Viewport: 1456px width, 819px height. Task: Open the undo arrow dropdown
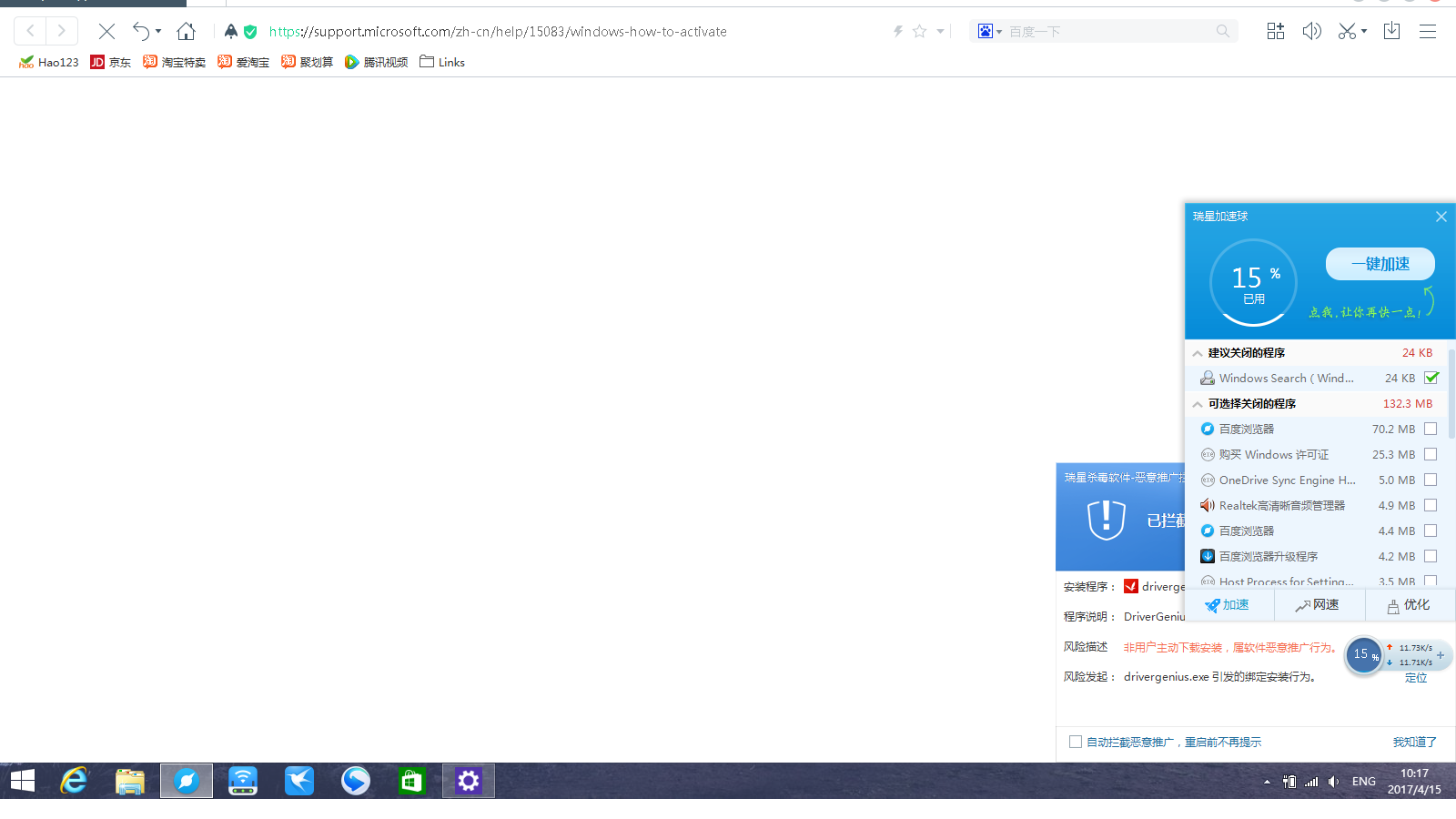coord(158,31)
